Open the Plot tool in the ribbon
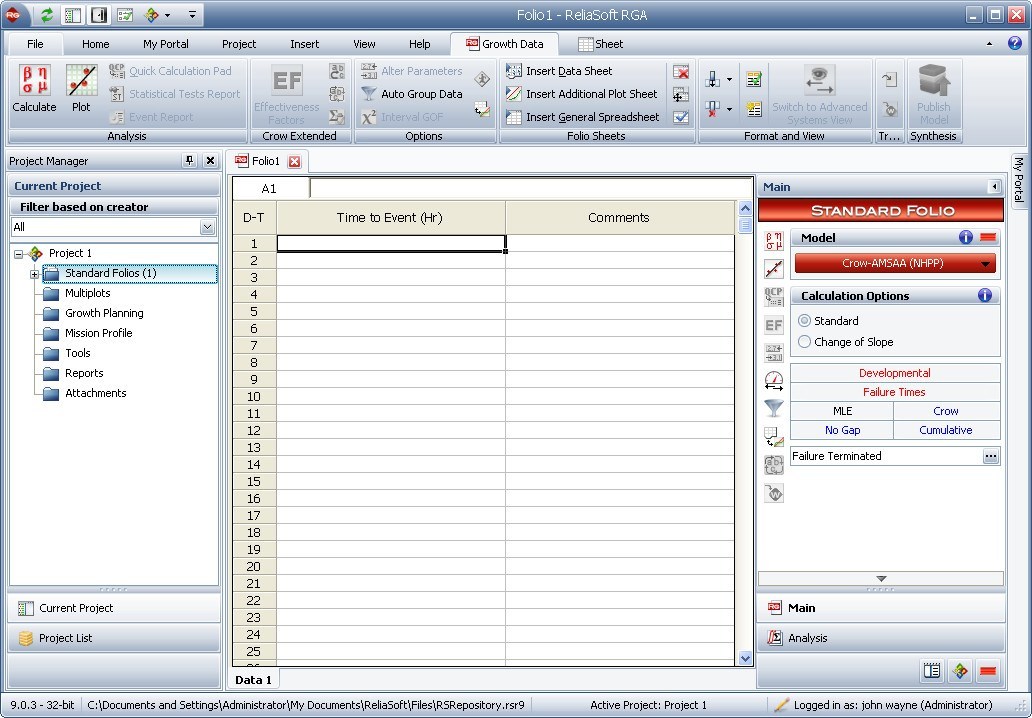Image resolution: width=1032 pixels, height=718 pixels. [x=81, y=89]
